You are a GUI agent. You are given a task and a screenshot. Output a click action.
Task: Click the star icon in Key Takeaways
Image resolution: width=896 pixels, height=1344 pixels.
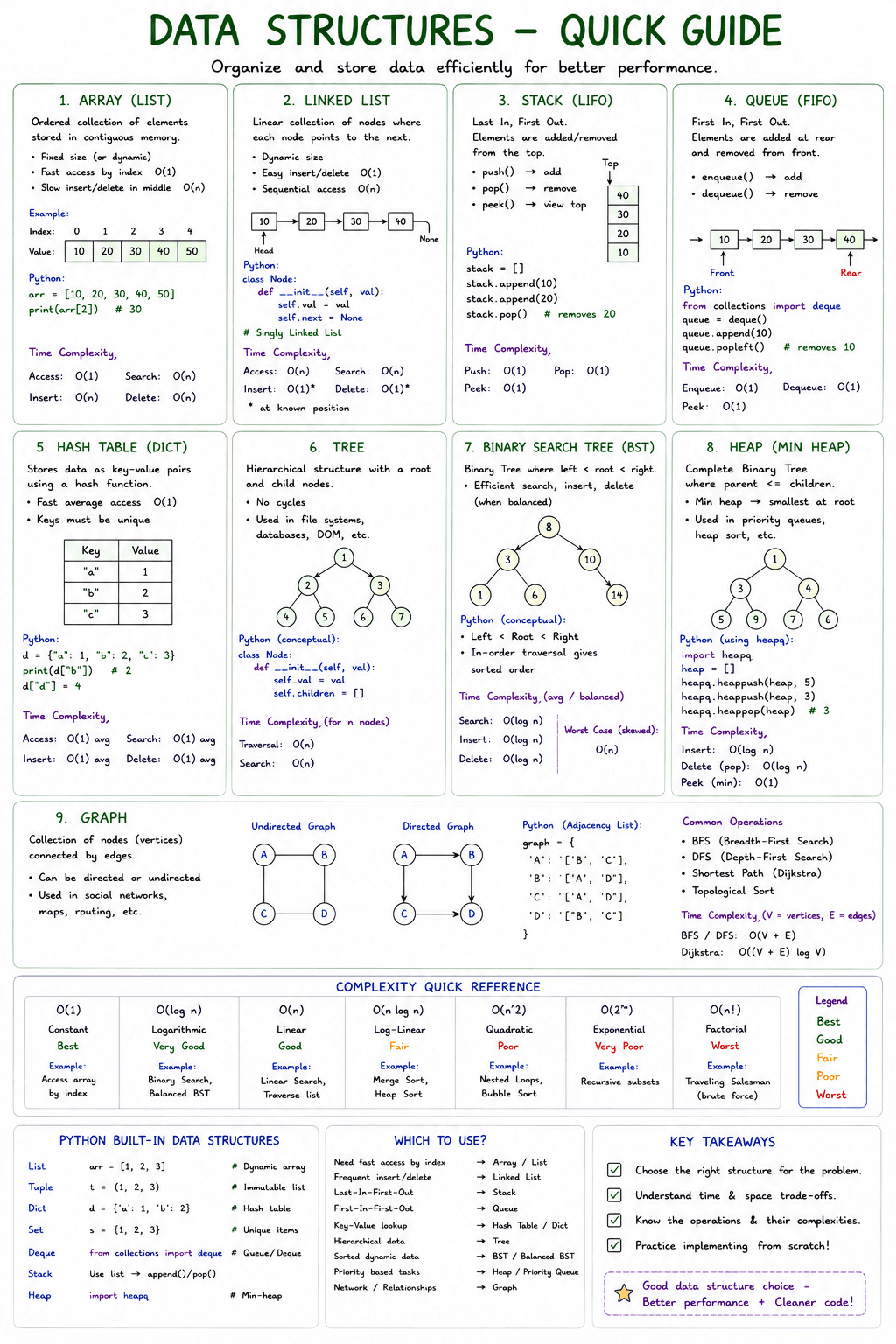pyautogui.click(x=624, y=1293)
